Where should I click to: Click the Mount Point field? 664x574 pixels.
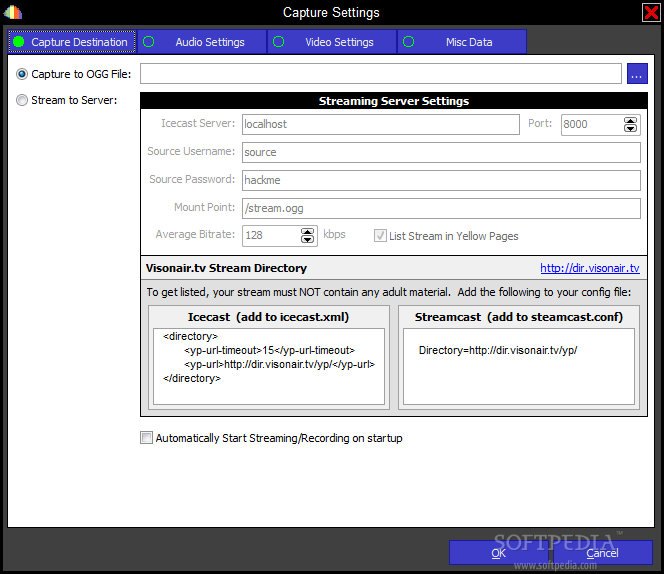coord(441,208)
